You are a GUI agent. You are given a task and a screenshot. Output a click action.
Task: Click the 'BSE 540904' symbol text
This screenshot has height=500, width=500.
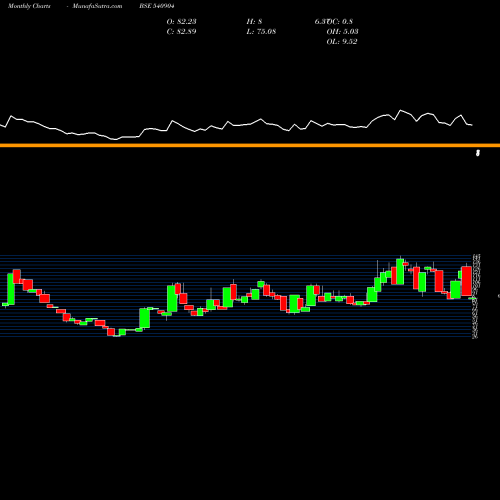coord(157,6)
